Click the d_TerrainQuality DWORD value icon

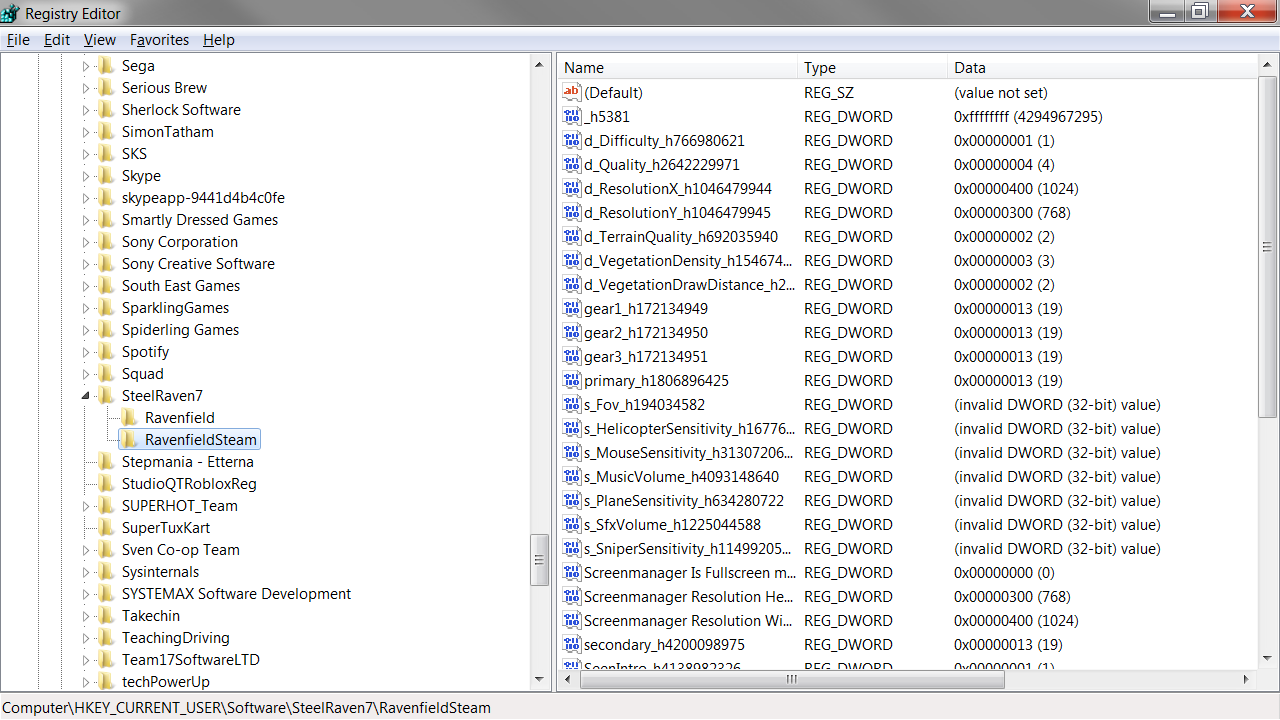572,236
